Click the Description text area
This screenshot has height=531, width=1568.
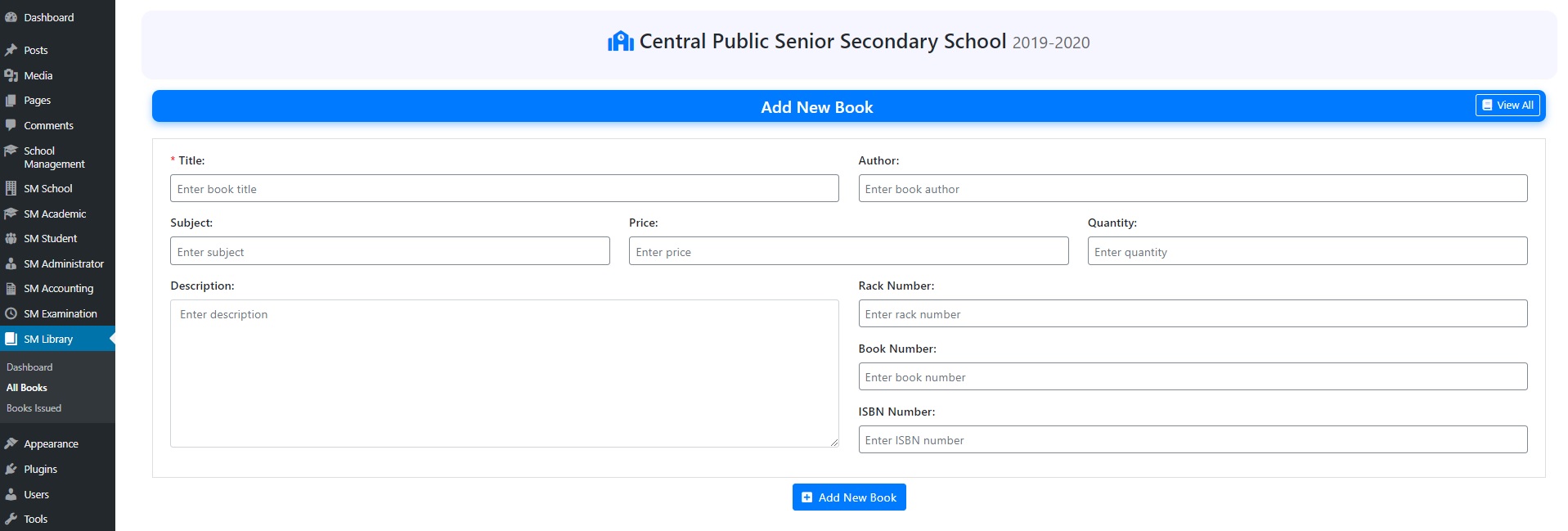[x=503, y=372]
